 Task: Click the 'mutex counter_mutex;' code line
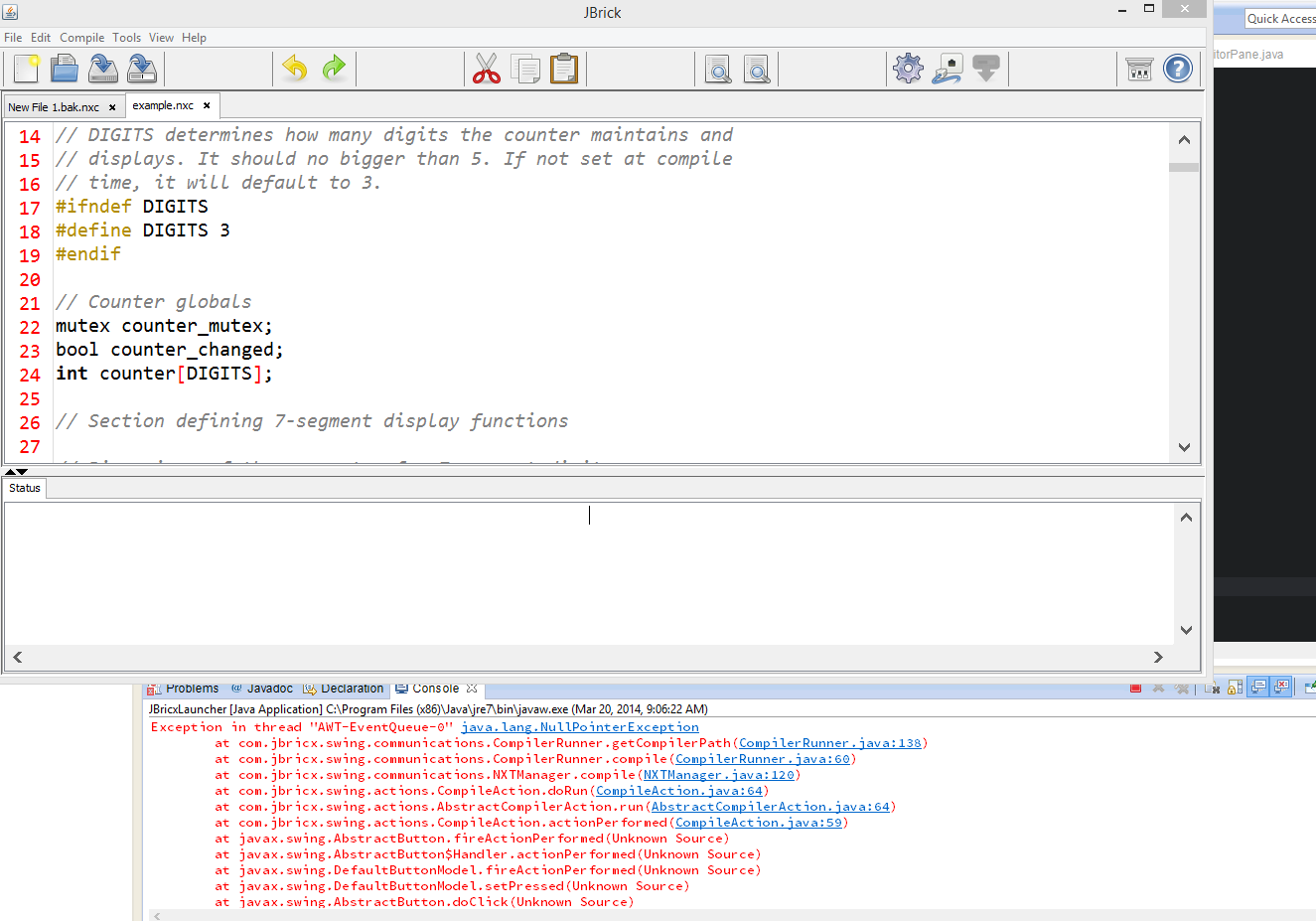coord(164,326)
